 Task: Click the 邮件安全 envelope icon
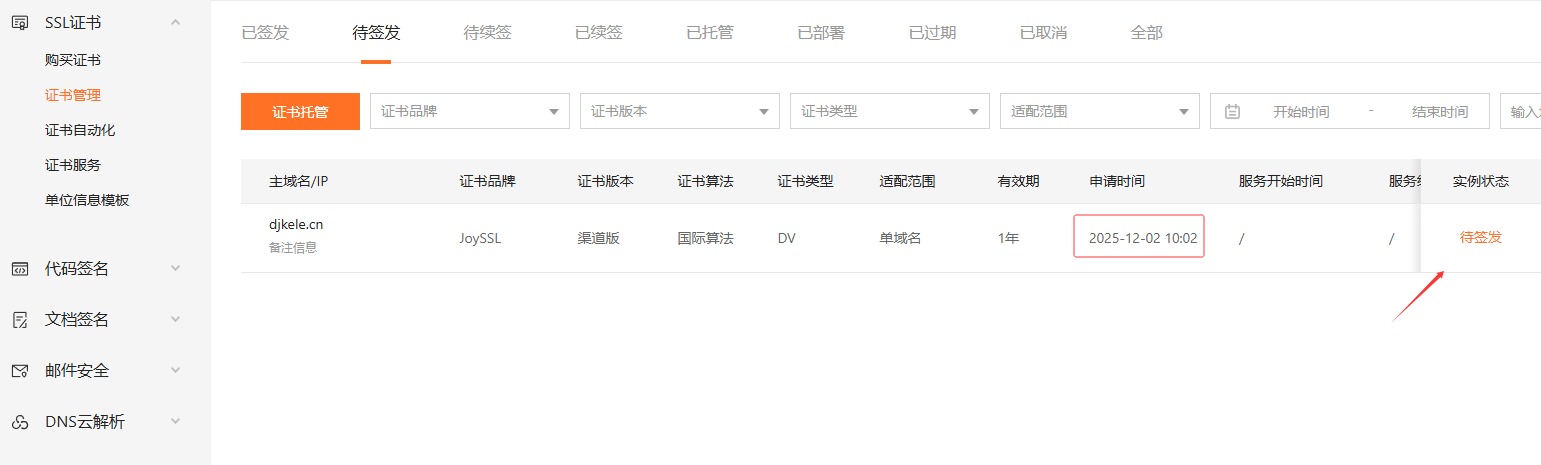19,370
